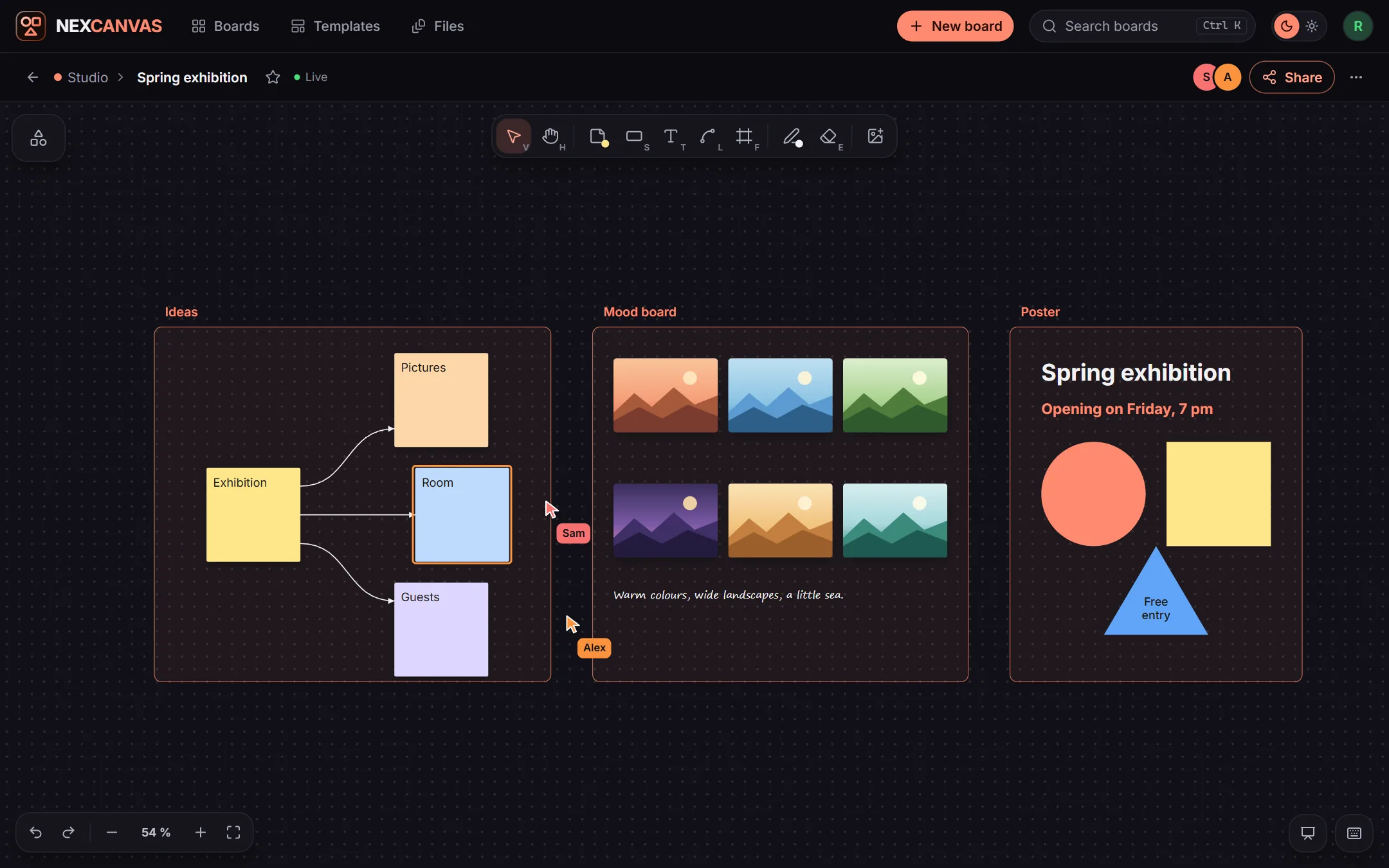Open the Templates tab
This screenshot has width=1389, height=868.
click(x=335, y=26)
